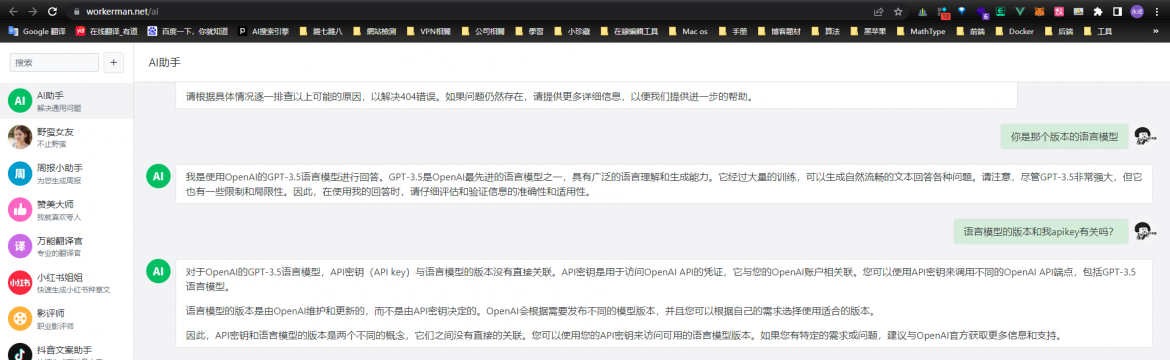Viewport: 1170px width, 360px height.
Task: Click the forward navigation arrow
Action: point(32,12)
